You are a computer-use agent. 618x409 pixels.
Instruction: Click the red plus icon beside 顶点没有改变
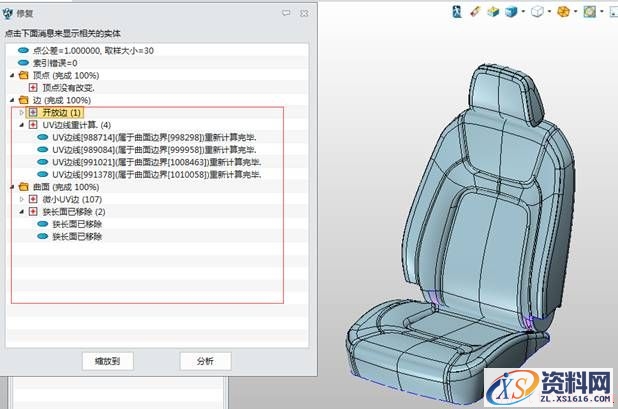pyautogui.click(x=33, y=87)
